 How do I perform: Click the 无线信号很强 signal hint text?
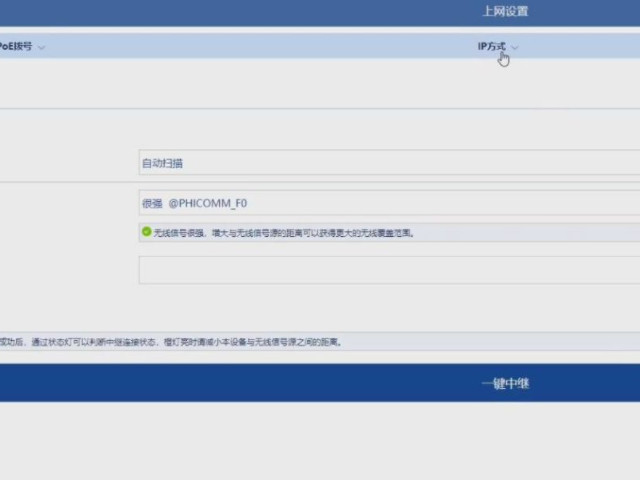[284, 233]
